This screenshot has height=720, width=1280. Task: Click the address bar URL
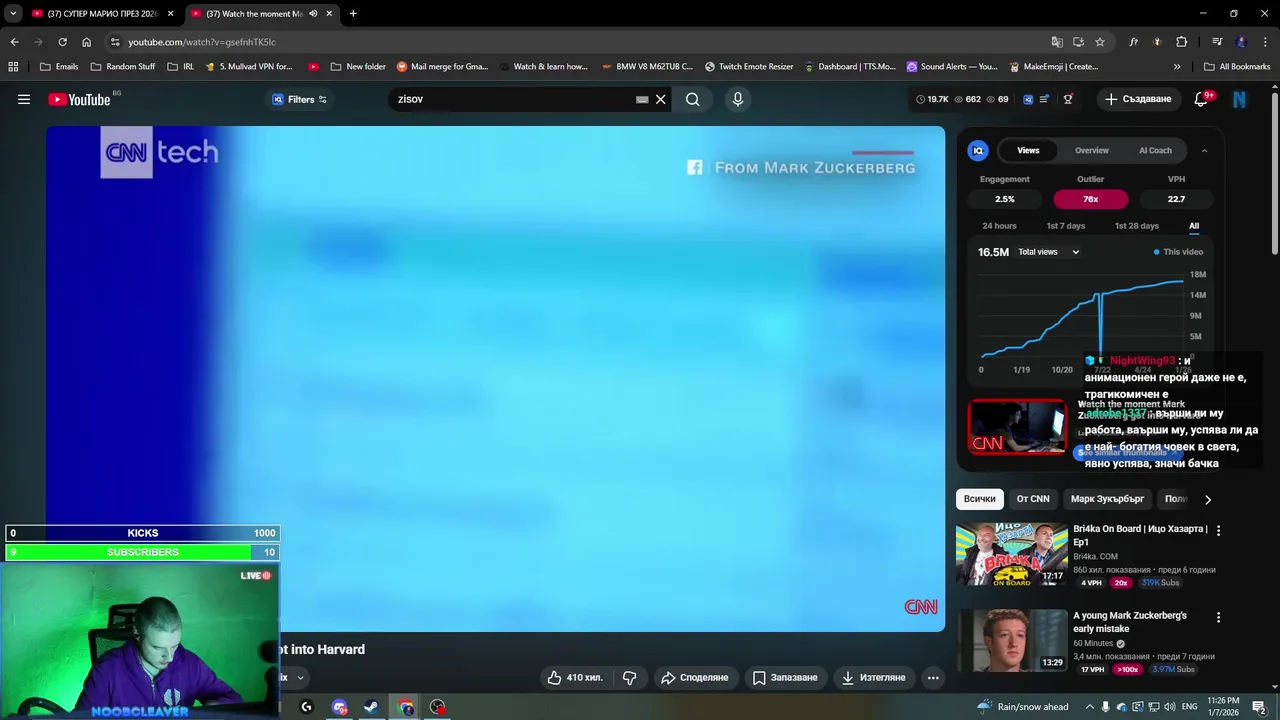(x=201, y=42)
